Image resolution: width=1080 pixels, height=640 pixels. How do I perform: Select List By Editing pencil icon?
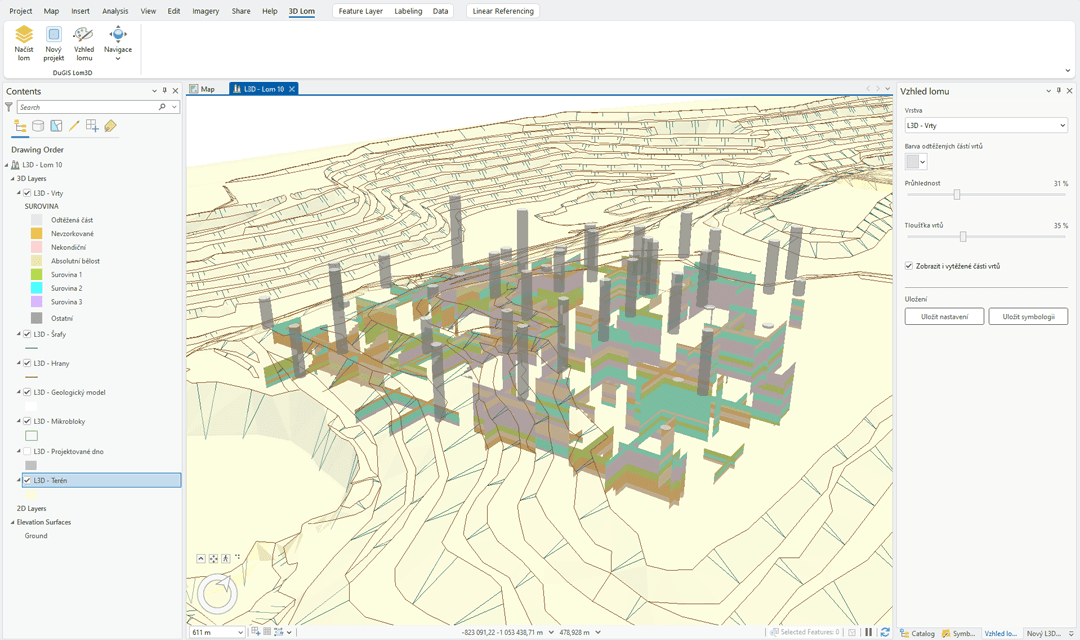coord(74,126)
